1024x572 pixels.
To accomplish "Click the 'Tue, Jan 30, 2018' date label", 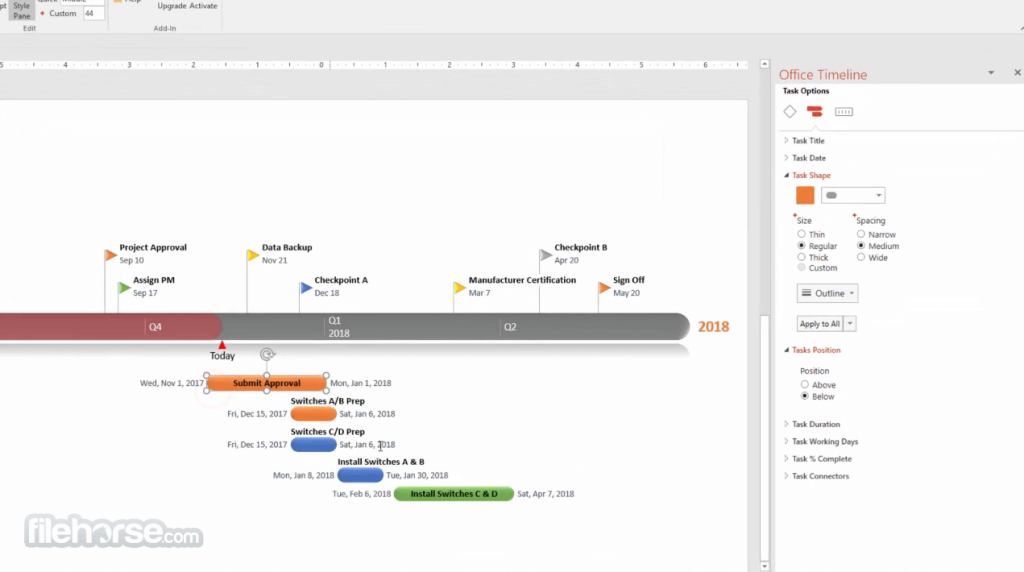I will (x=417, y=475).
